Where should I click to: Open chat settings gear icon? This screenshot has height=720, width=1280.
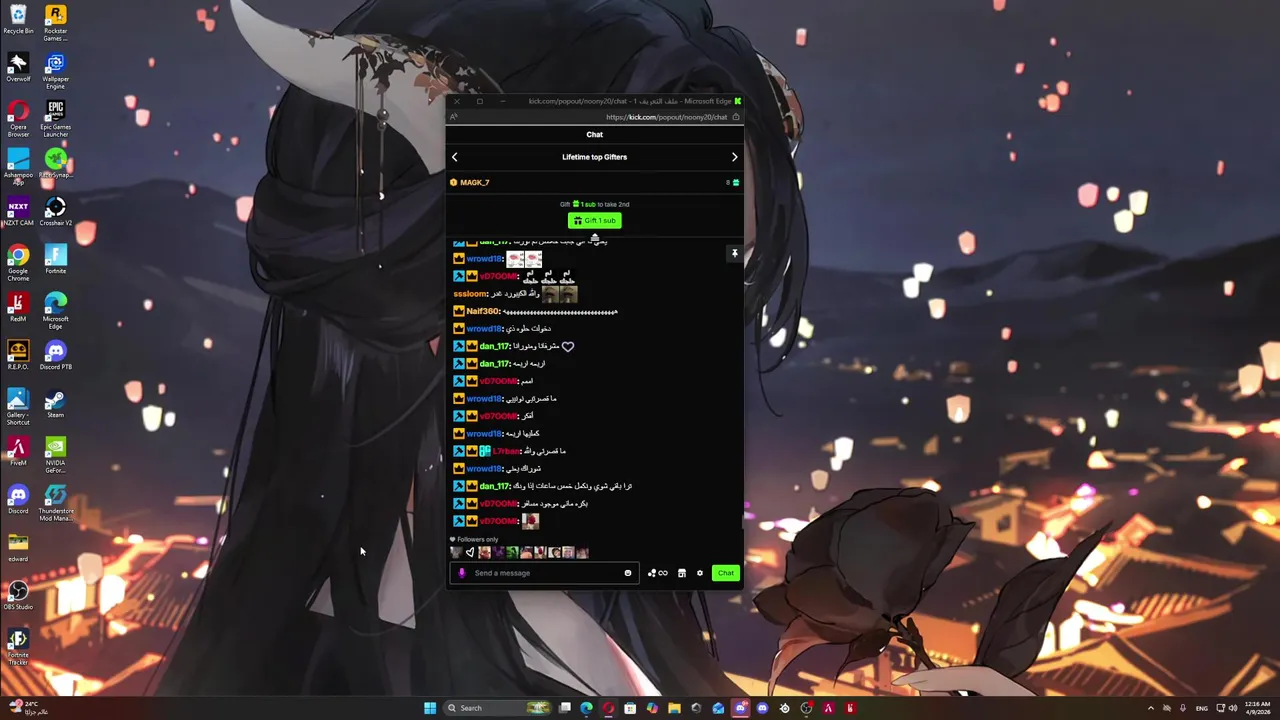700,573
